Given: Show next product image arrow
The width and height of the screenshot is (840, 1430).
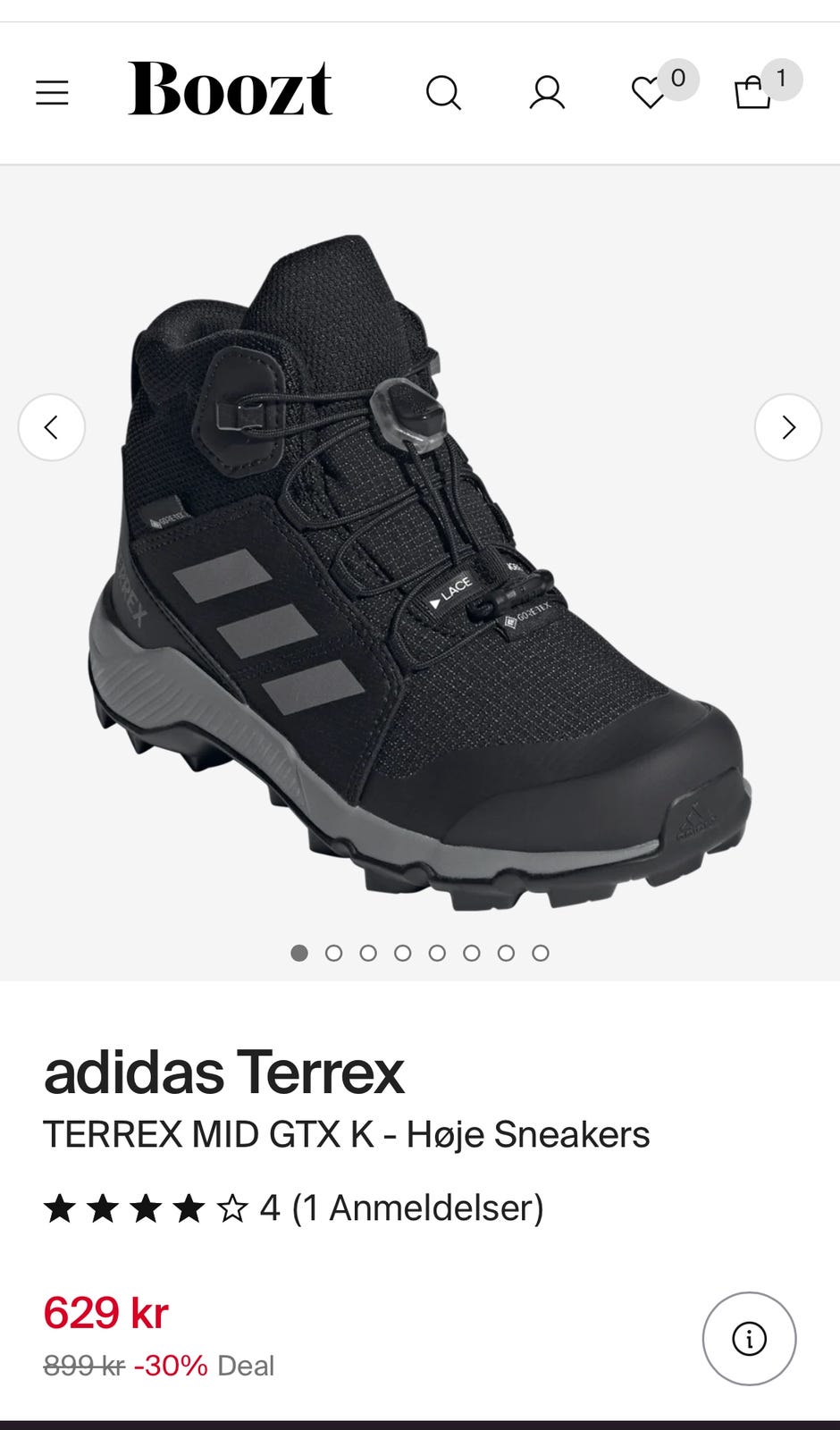Looking at the screenshot, I should tap(788, 427).
